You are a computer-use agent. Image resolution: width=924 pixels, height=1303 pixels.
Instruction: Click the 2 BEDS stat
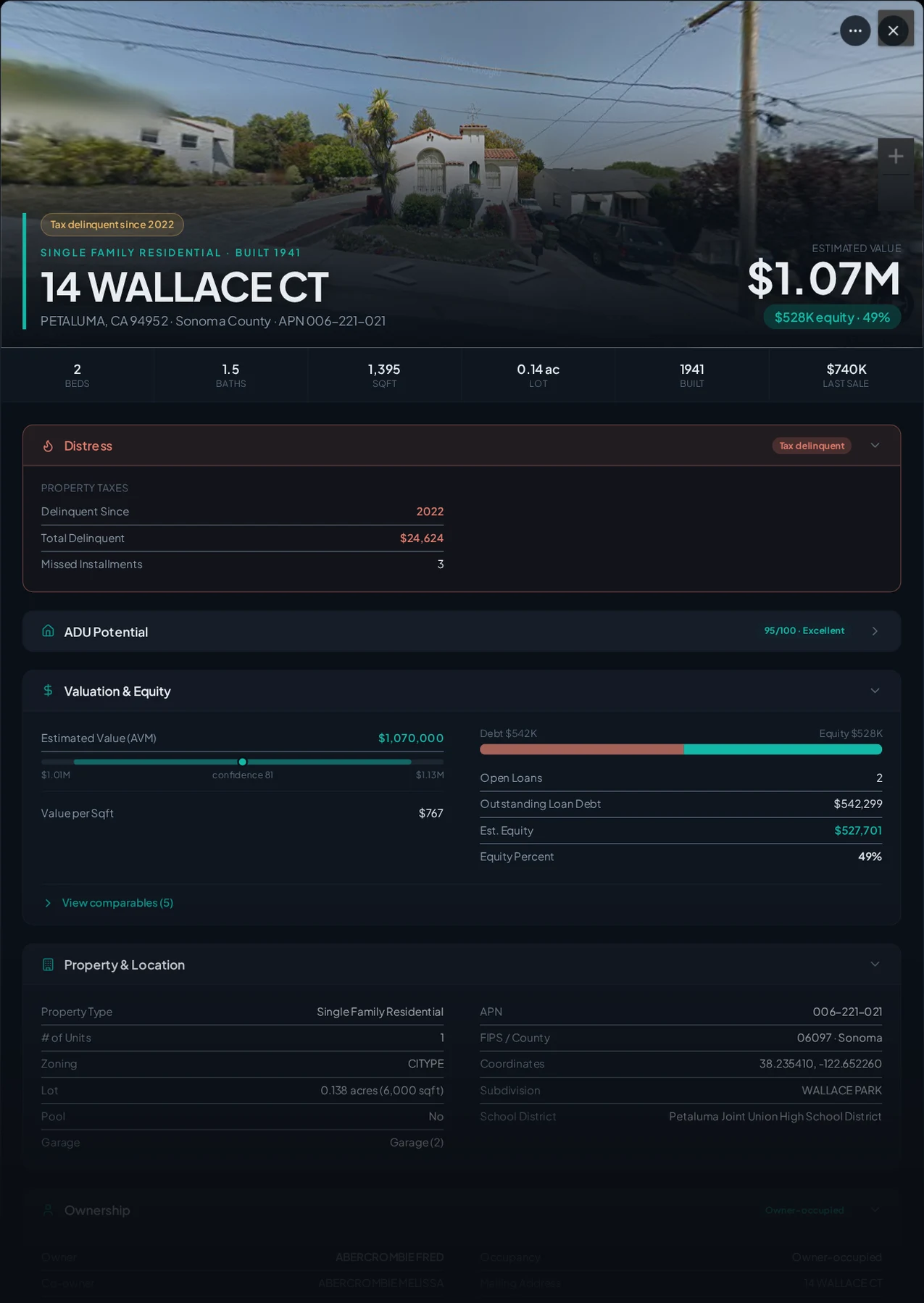click(77, 375)
